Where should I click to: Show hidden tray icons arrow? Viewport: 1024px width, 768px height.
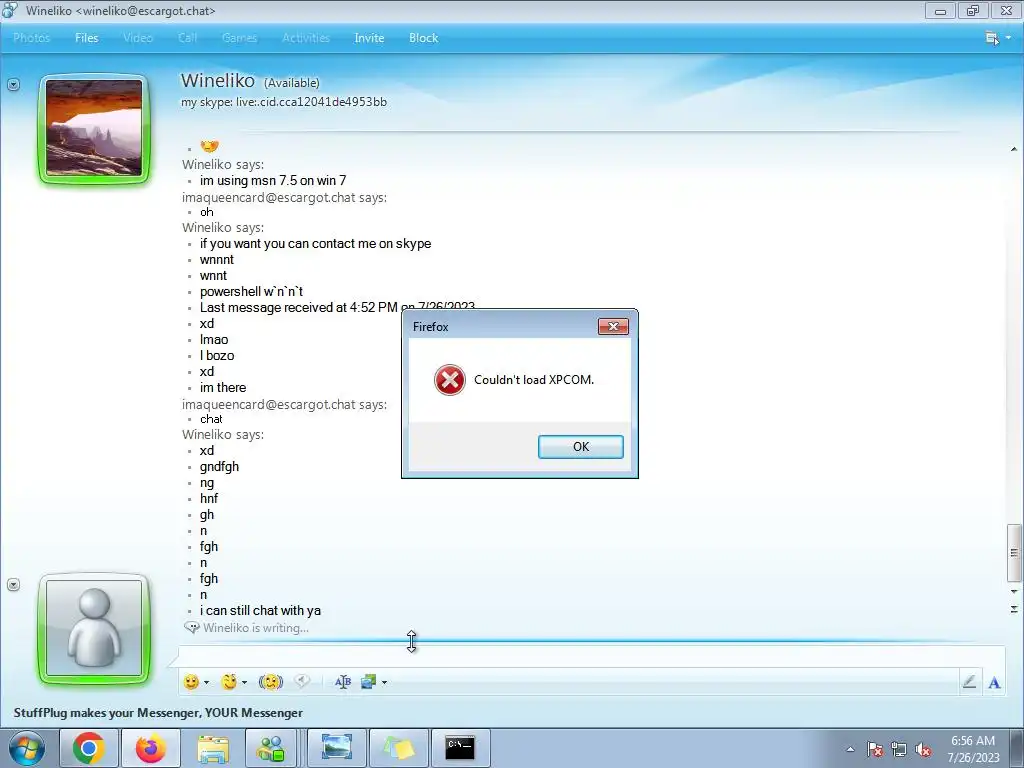pyautogui.click(x=850, y=749)
